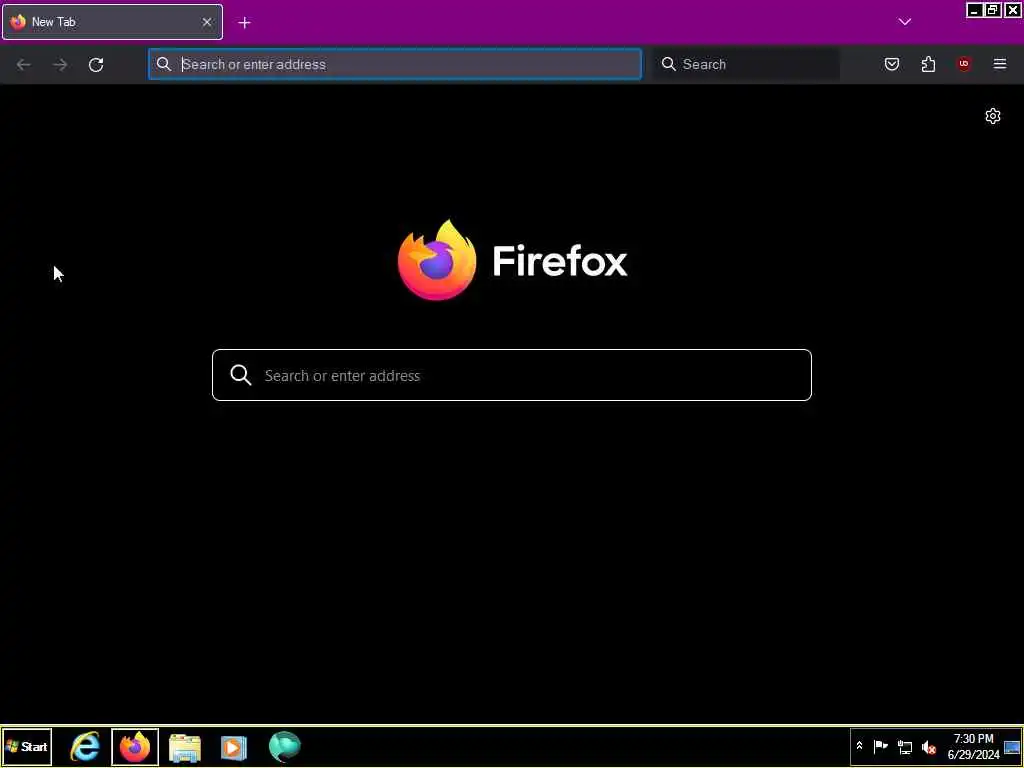Click the magnifier in center search field
This screenshot has height=768, width=1024.
coord(240,375)
